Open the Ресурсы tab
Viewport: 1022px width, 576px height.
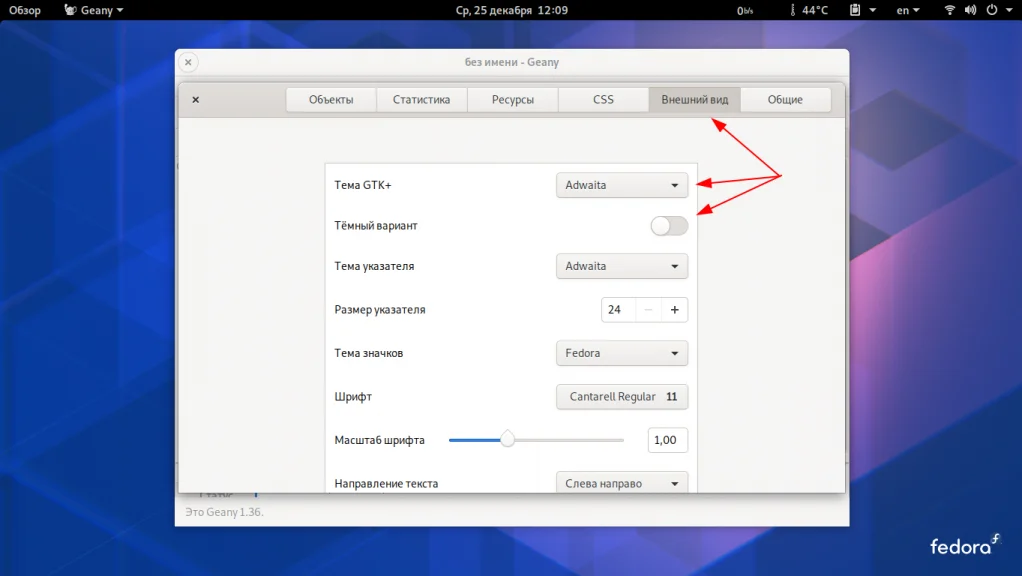(x=512, y=100)
